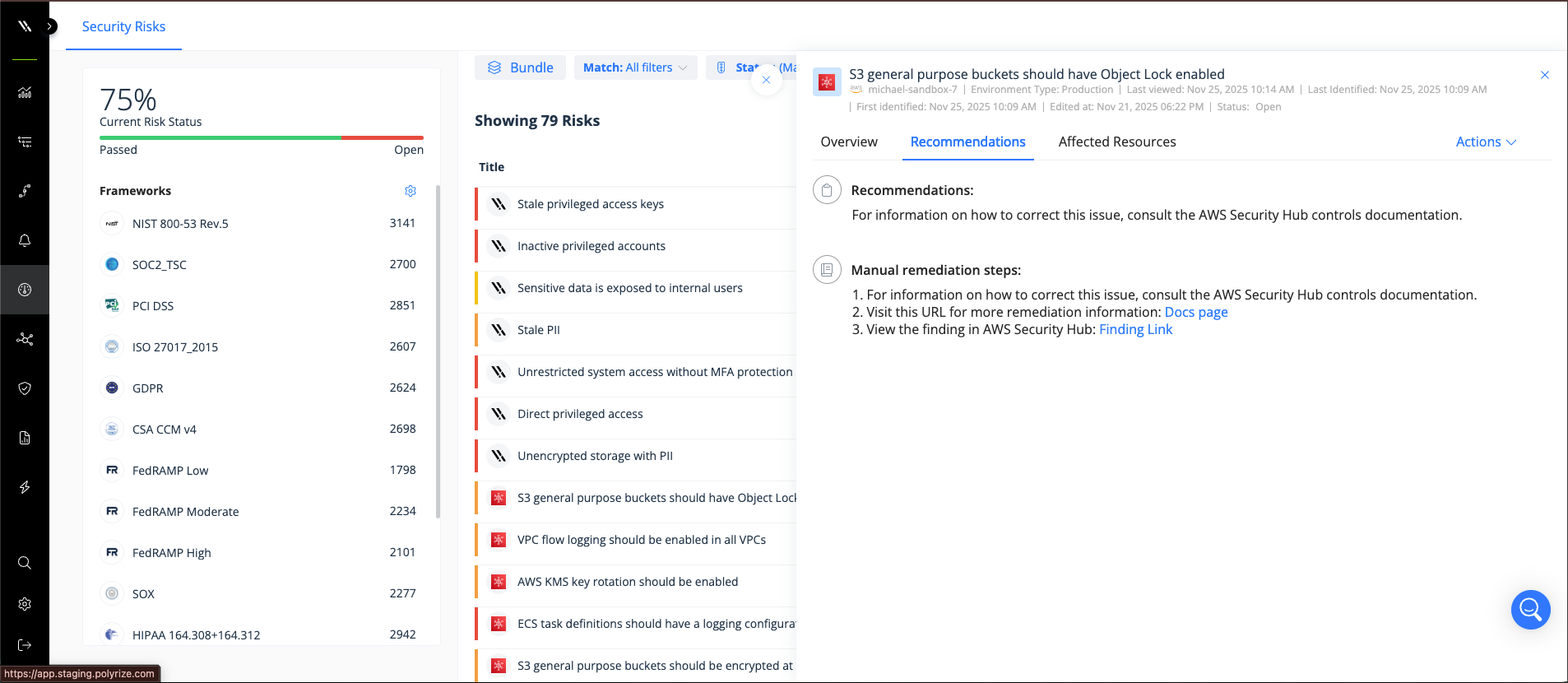Open settings gear at sidebar bottom
The image size is (1568, 683).
coord(25,604)
